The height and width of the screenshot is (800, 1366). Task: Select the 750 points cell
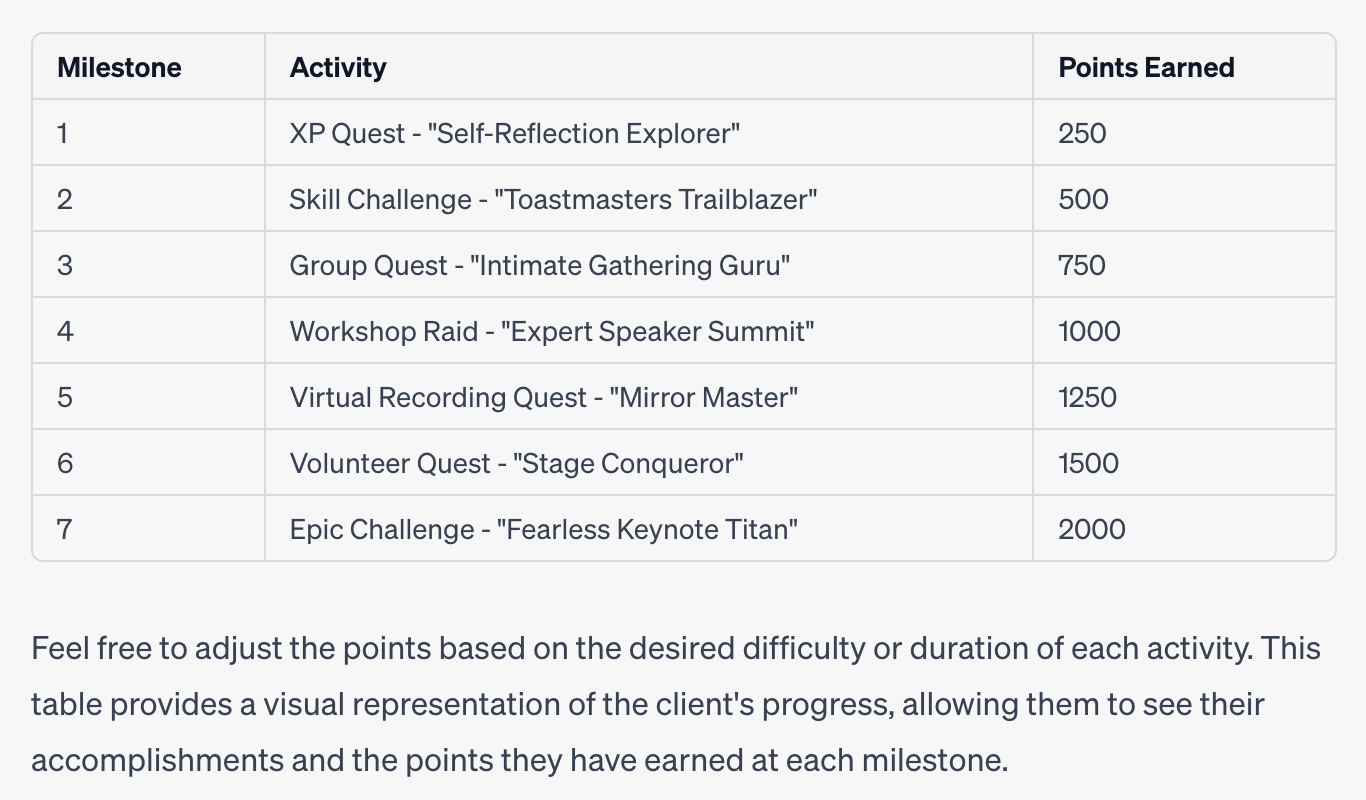[1082, 265]
